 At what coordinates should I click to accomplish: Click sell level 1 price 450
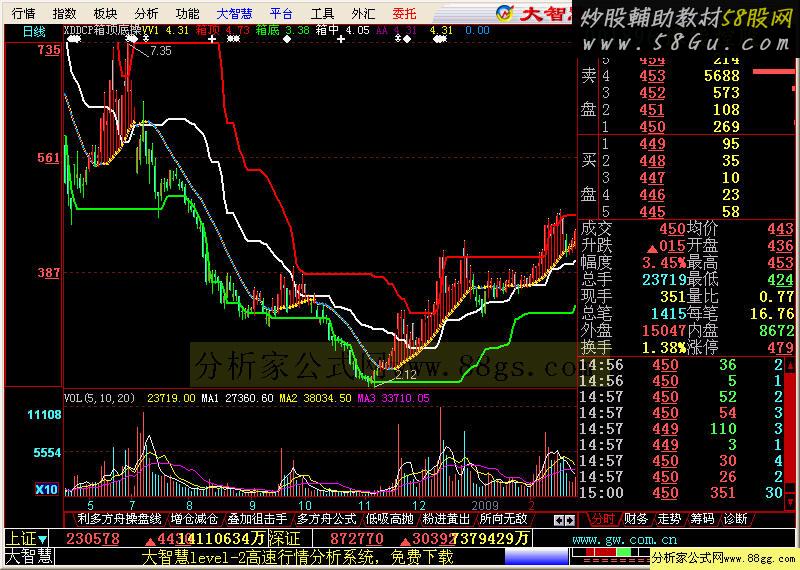click(x=653, y=127)
